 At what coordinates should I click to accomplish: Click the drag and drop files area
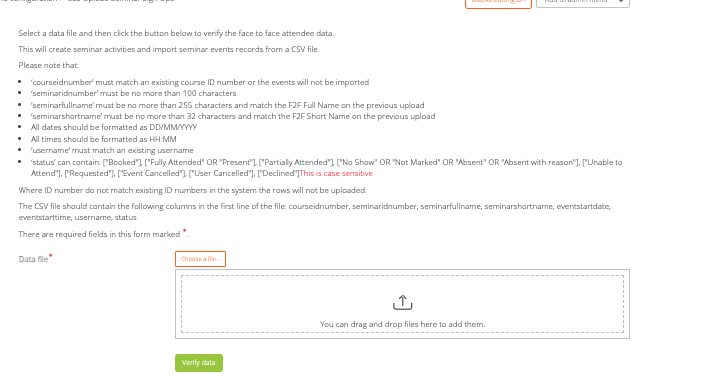point(402,304)
